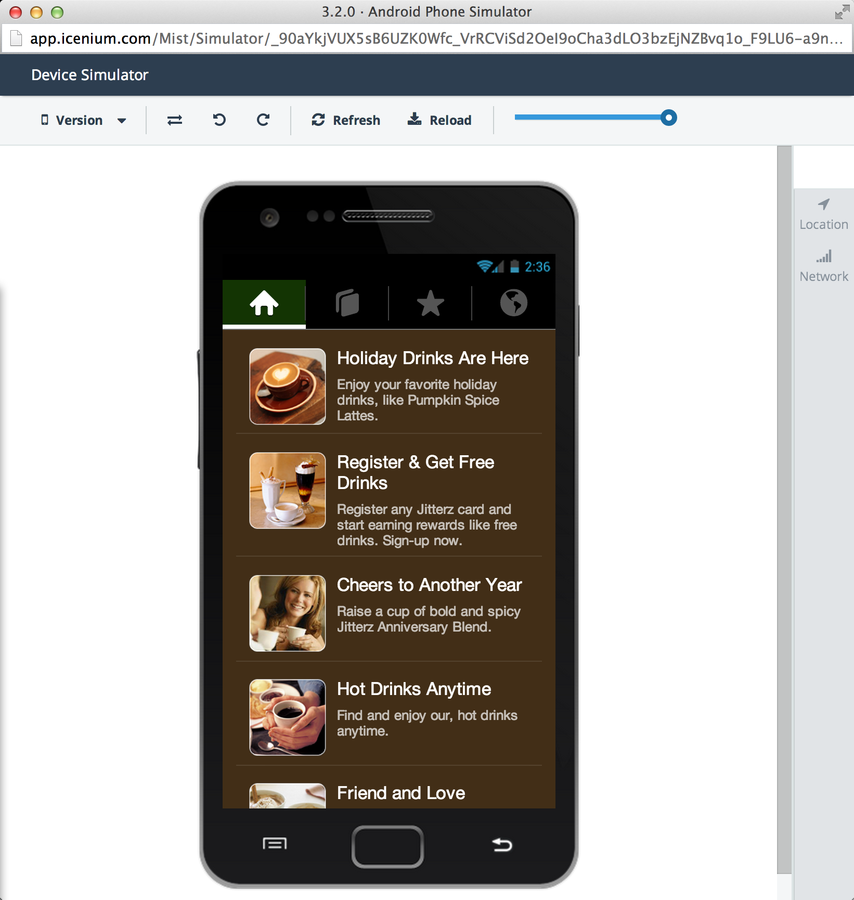Select the globe locations tab
This screenshot has width=854, height=900.
(514, 304)
